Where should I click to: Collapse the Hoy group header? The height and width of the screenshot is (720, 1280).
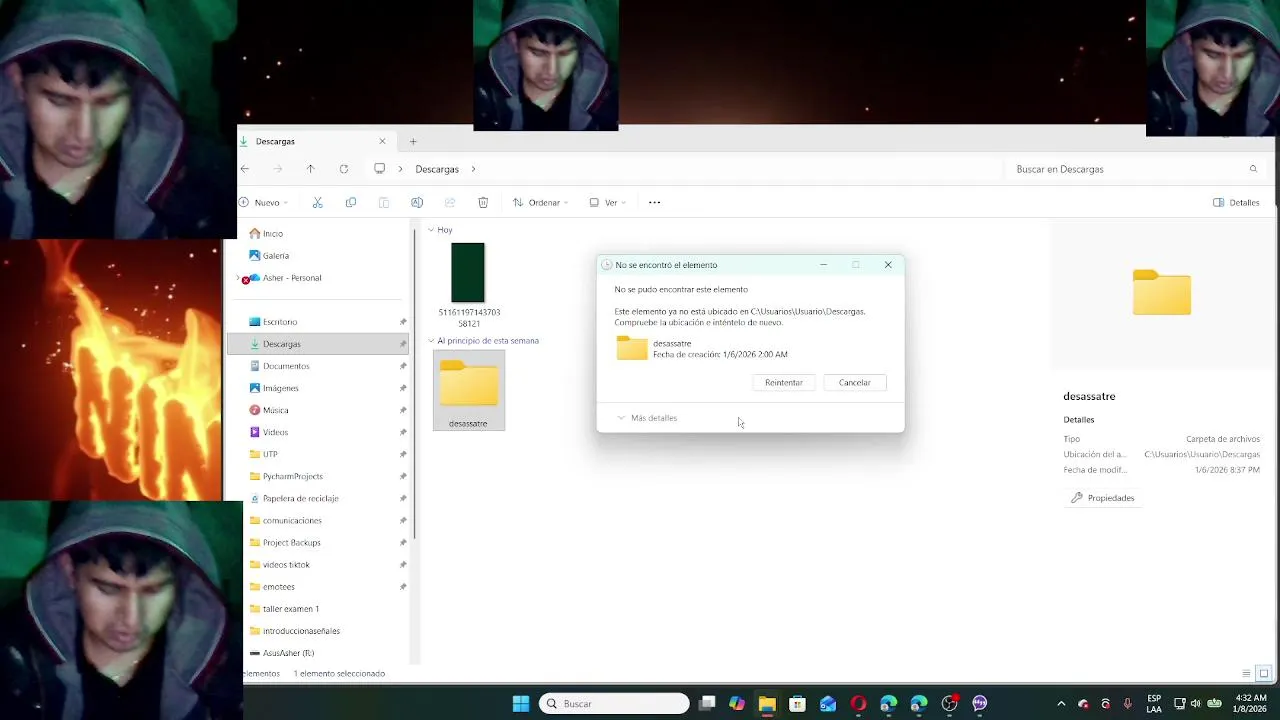431,230
